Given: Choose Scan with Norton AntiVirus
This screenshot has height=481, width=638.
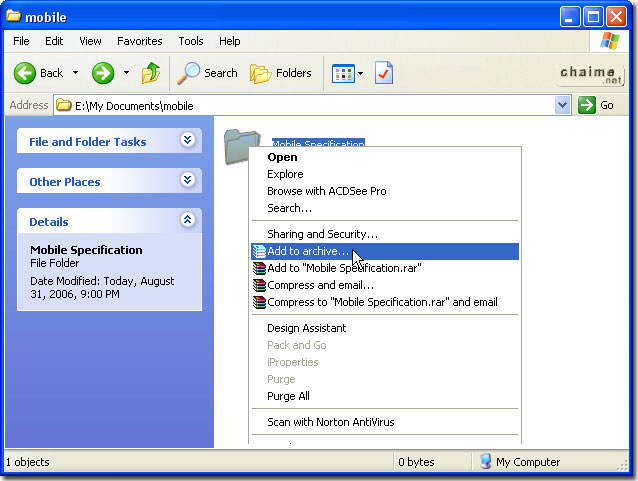Looking at the screenshot, I should pos(330,422).
